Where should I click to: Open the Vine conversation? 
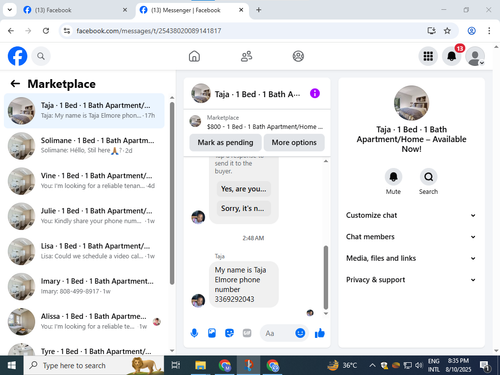[84, 181]
